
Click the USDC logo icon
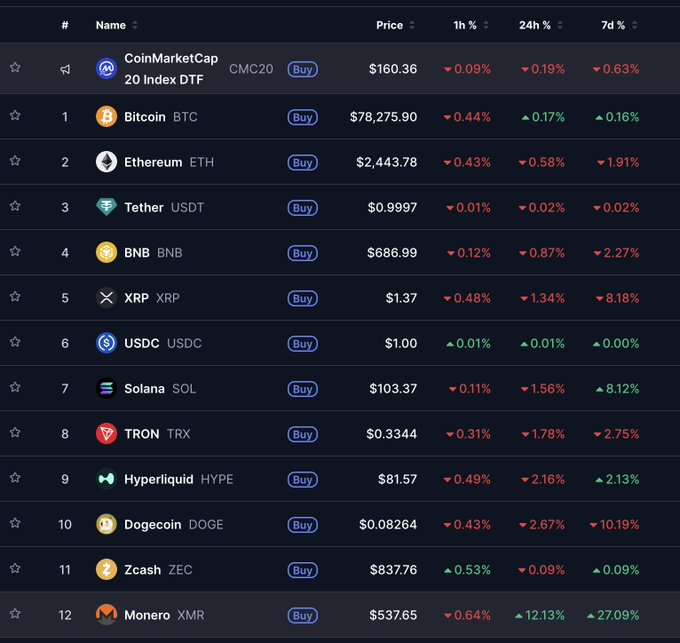[x=106, y=343]
